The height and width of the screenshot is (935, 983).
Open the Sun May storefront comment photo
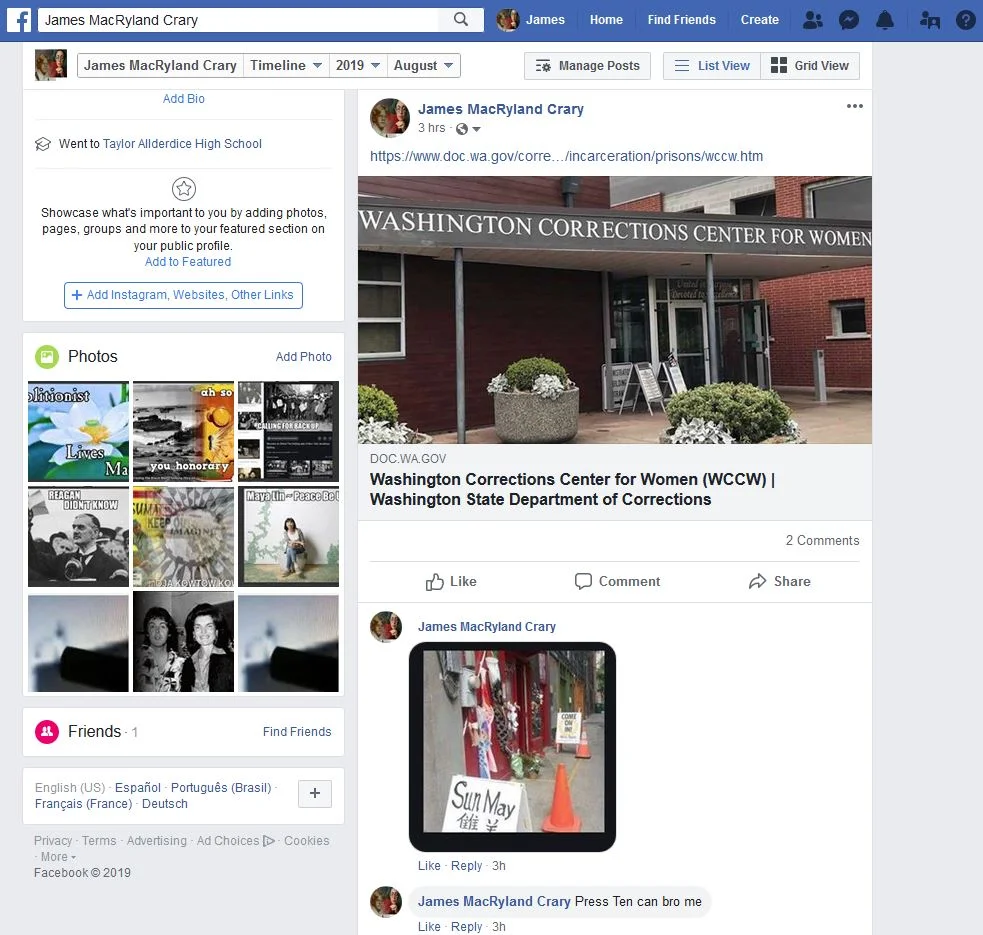click(x=512, y=747)
